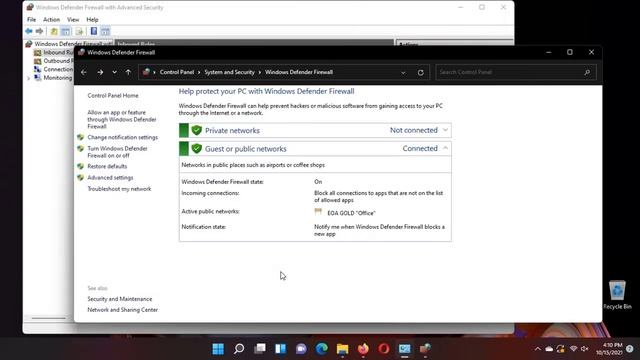Open the Windows Start button
This screenshot has height=360, width=640.
(218, 349)
